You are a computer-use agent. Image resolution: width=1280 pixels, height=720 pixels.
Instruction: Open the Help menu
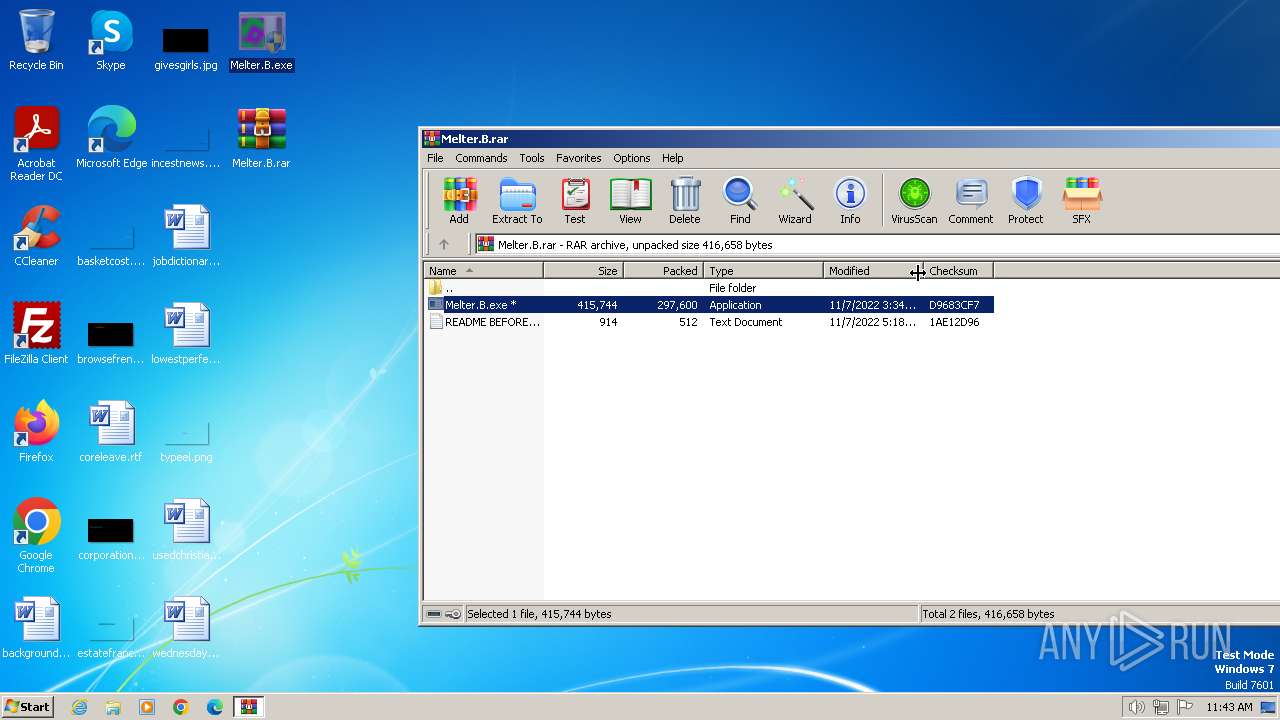(673, 158)
